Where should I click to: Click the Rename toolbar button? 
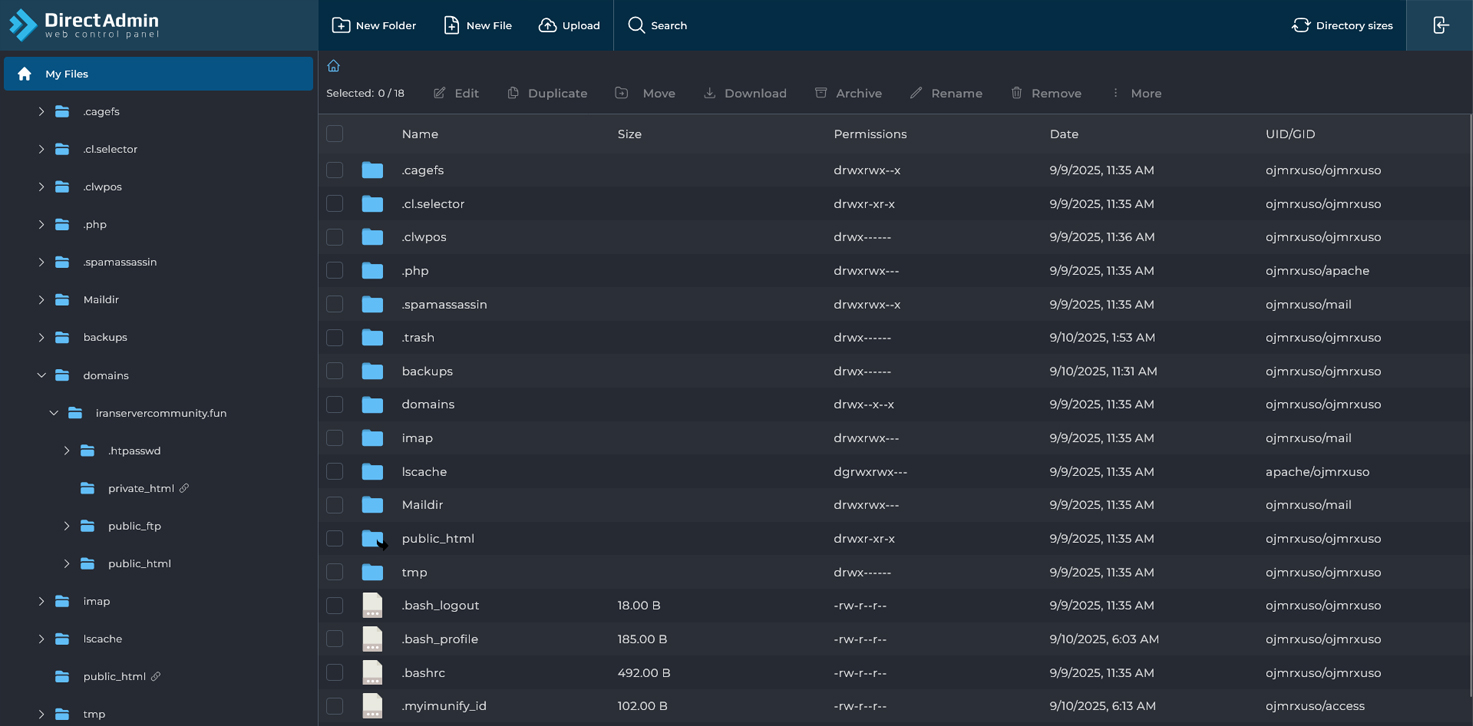click(x=945, y=93)
